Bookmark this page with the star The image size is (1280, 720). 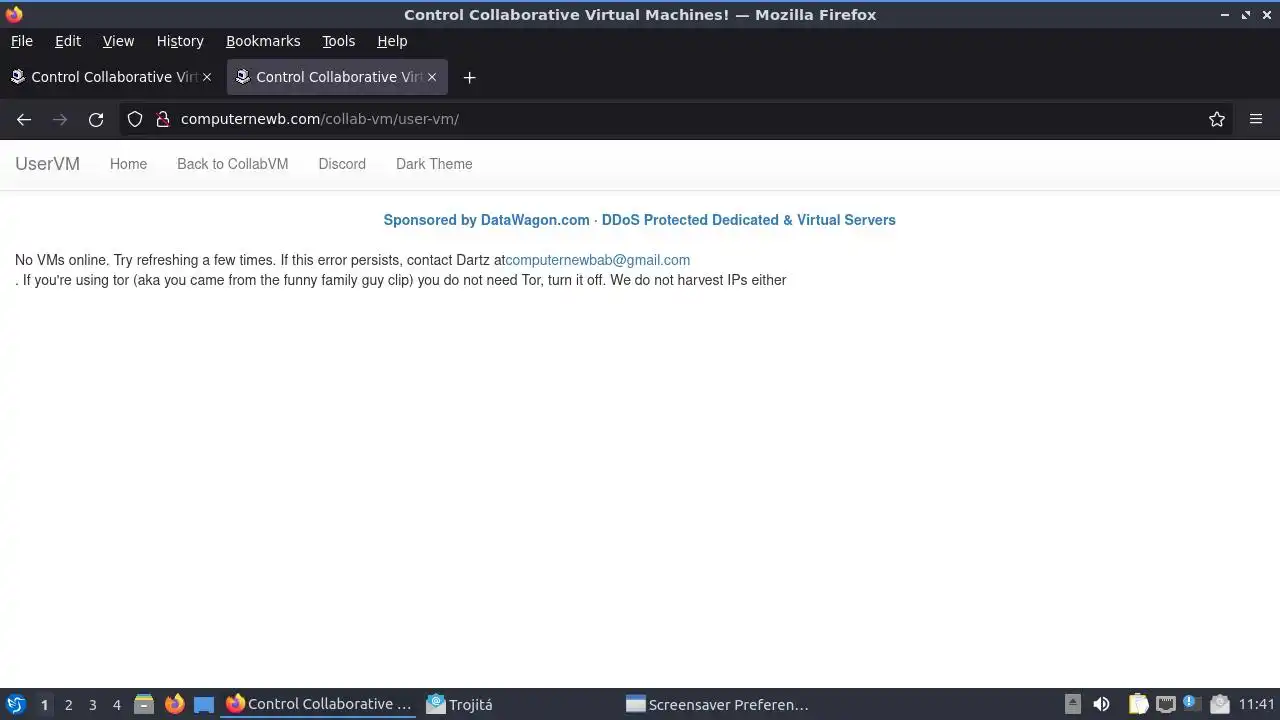[1217, 119]
